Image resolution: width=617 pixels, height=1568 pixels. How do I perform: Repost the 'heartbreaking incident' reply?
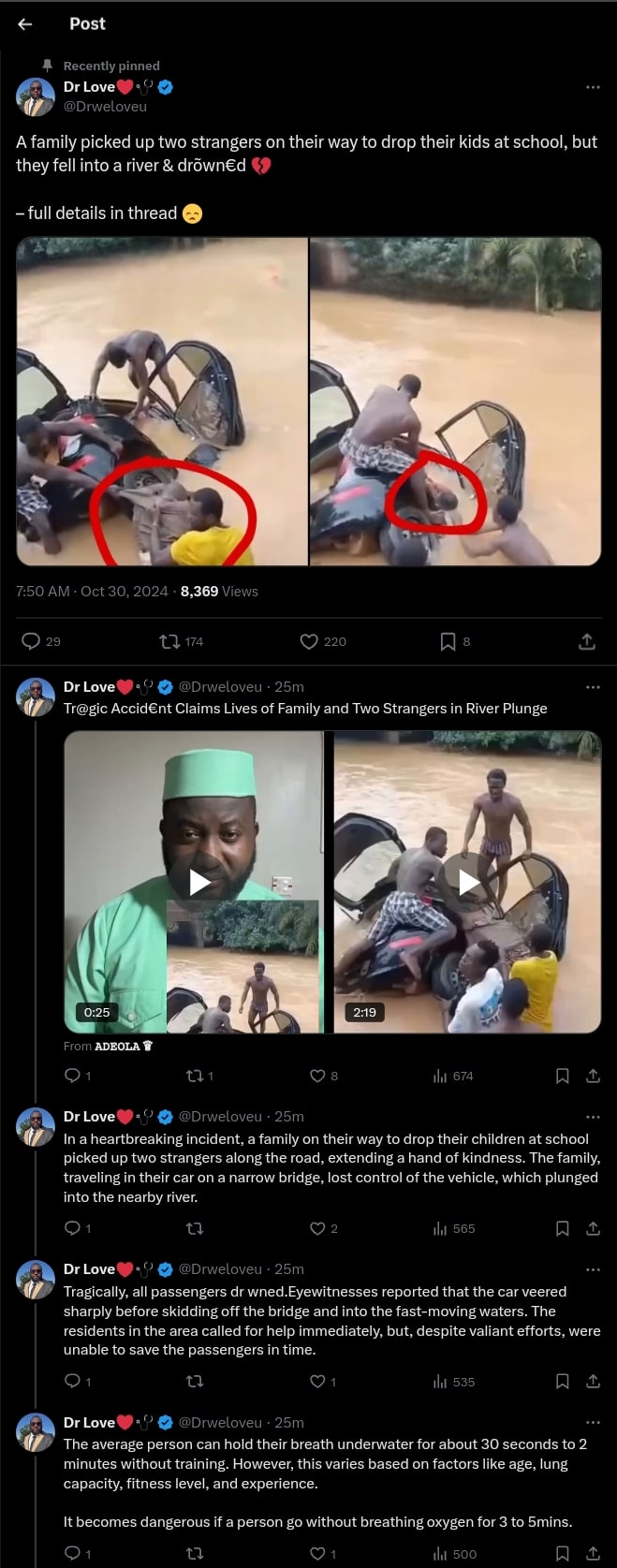195,1228
